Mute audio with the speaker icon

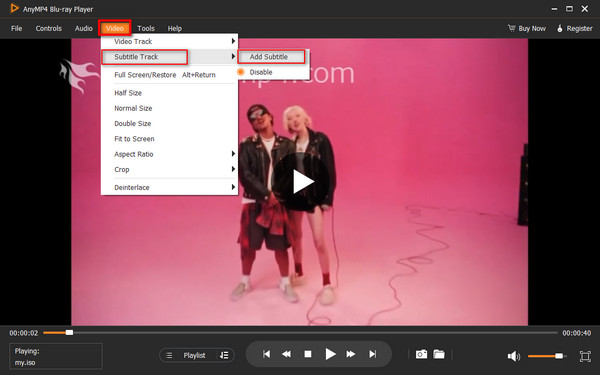tap(514, 356)
